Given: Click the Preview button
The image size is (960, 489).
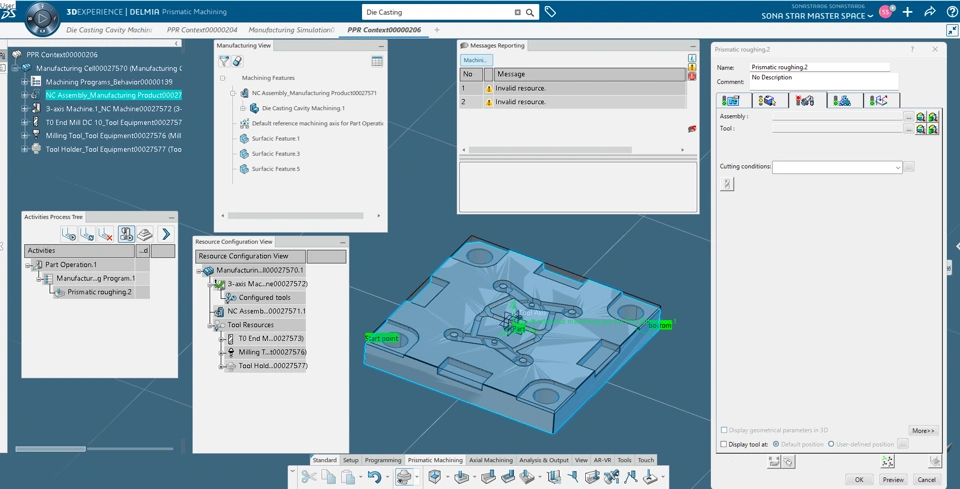Looking at the screenshot, I should tap(893, 480).
